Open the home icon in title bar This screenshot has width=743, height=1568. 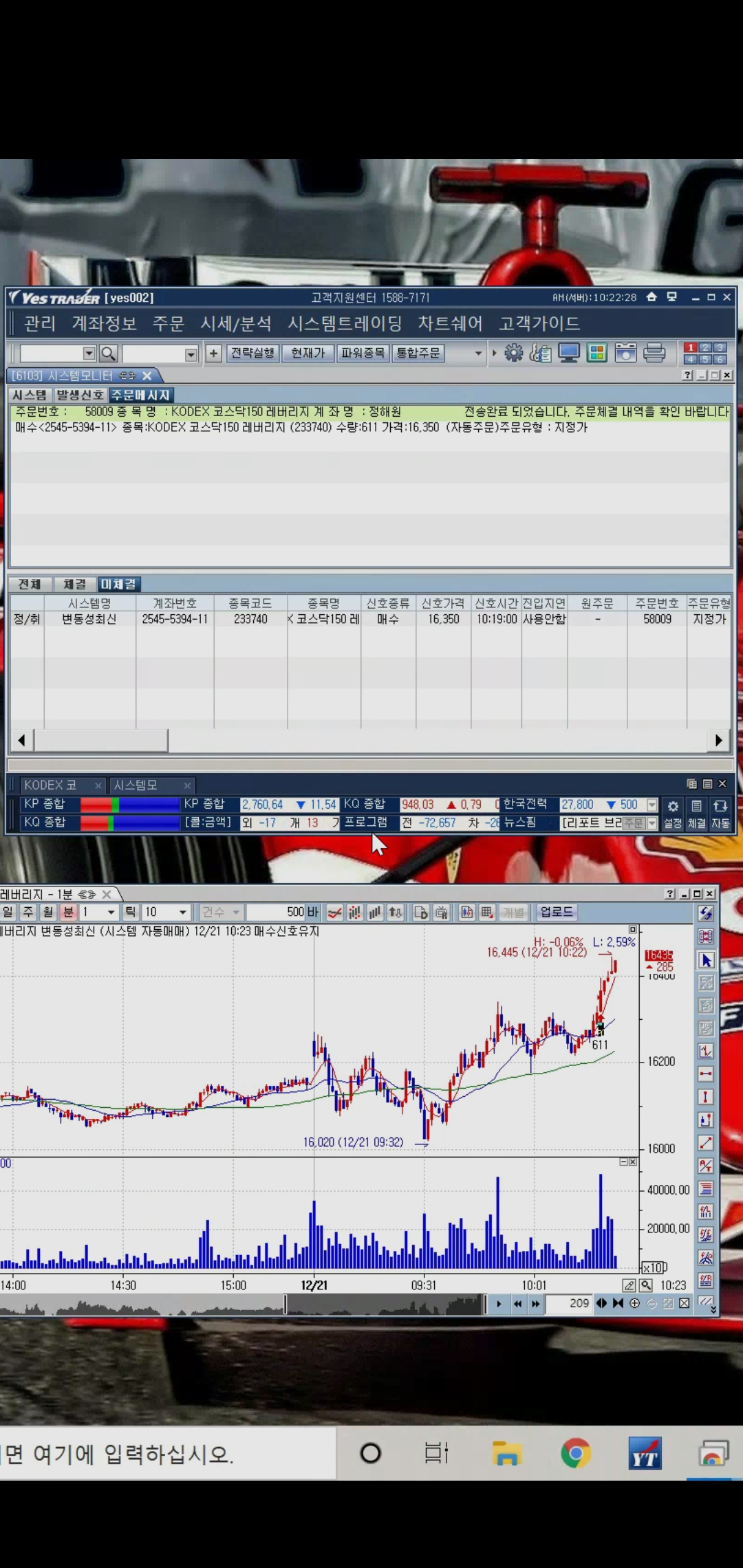(x=652, y=297)
